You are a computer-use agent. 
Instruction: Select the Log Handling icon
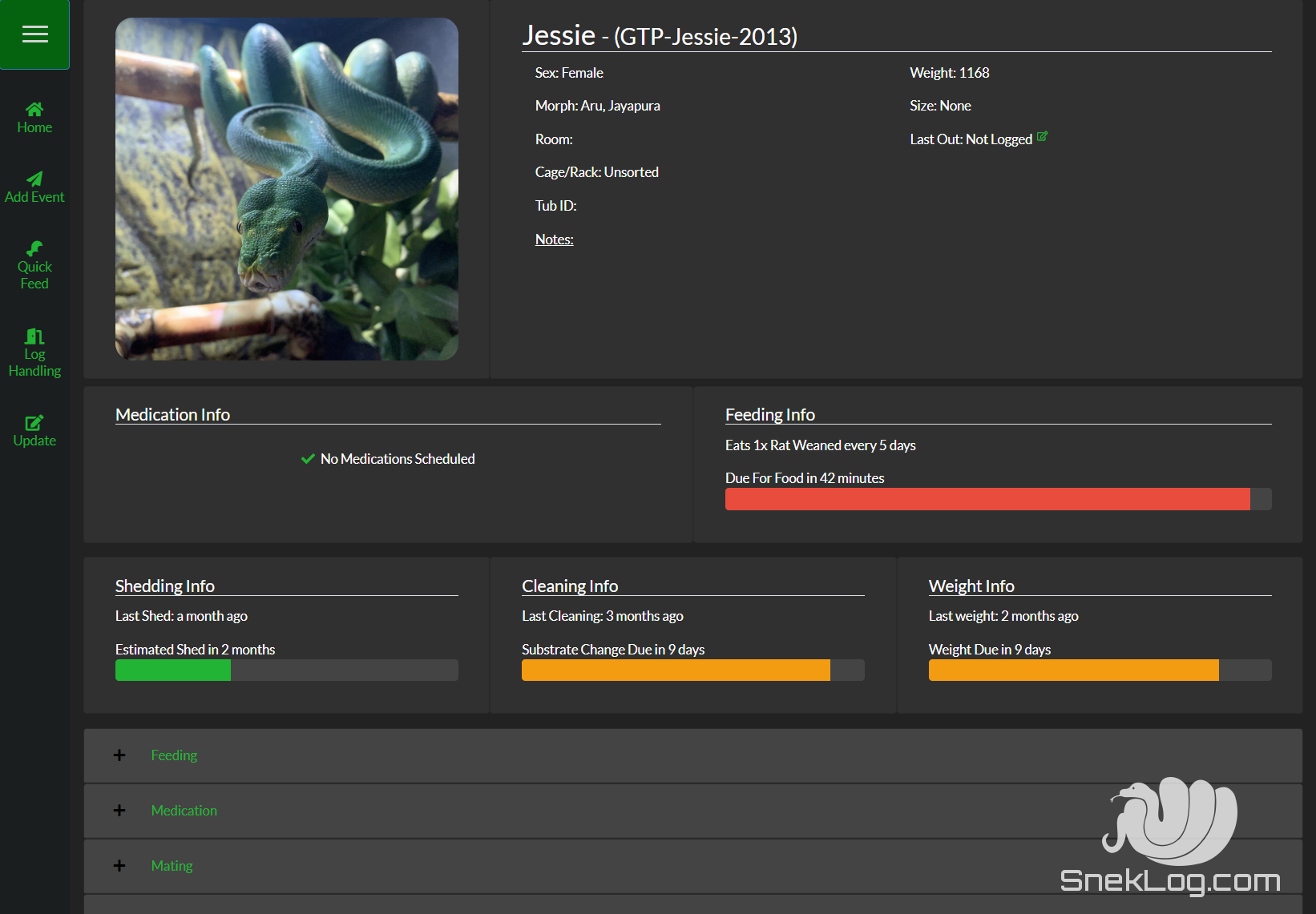point(34,336)
